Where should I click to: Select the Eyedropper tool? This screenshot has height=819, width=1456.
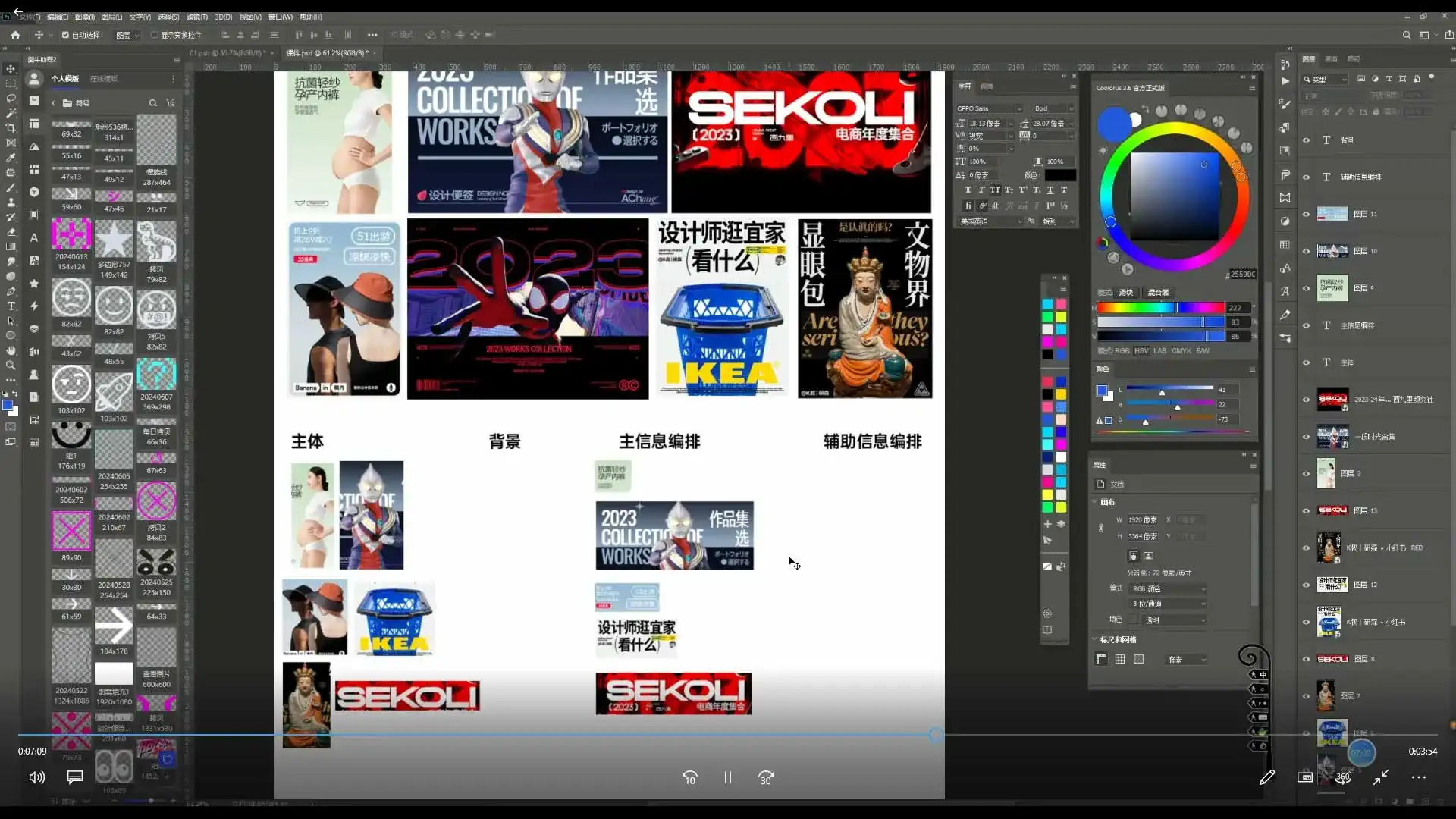(11, 158)
